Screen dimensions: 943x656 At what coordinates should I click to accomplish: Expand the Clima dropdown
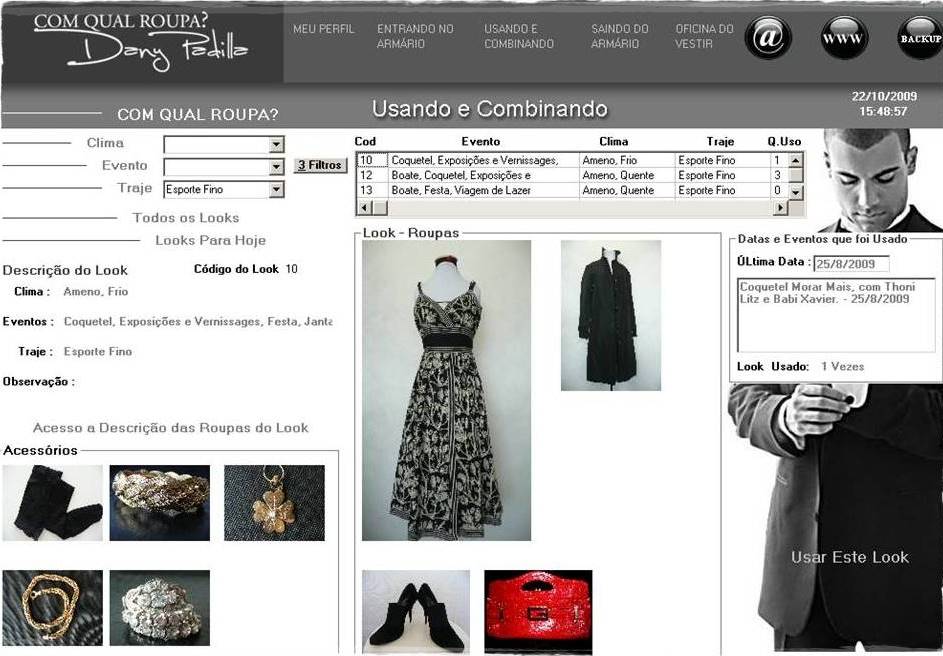click(276, 145)
